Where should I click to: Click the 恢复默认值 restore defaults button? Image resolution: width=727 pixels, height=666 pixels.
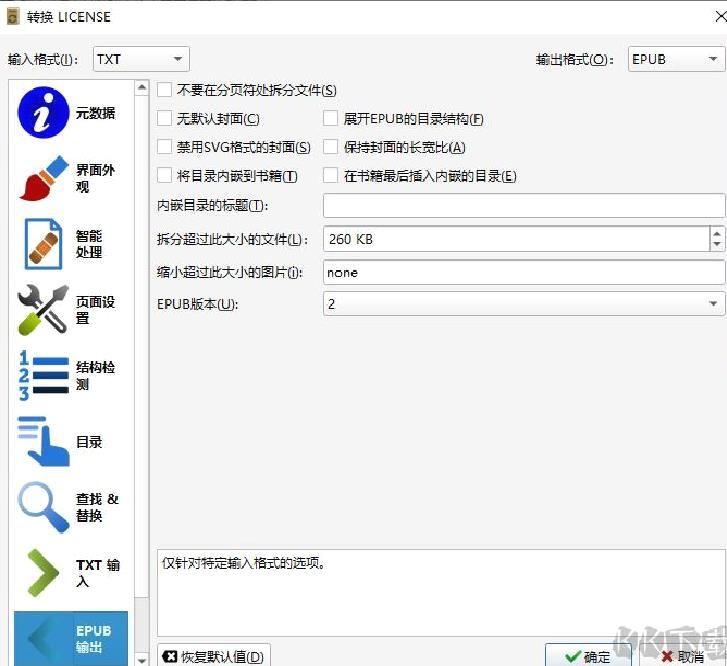214,656
